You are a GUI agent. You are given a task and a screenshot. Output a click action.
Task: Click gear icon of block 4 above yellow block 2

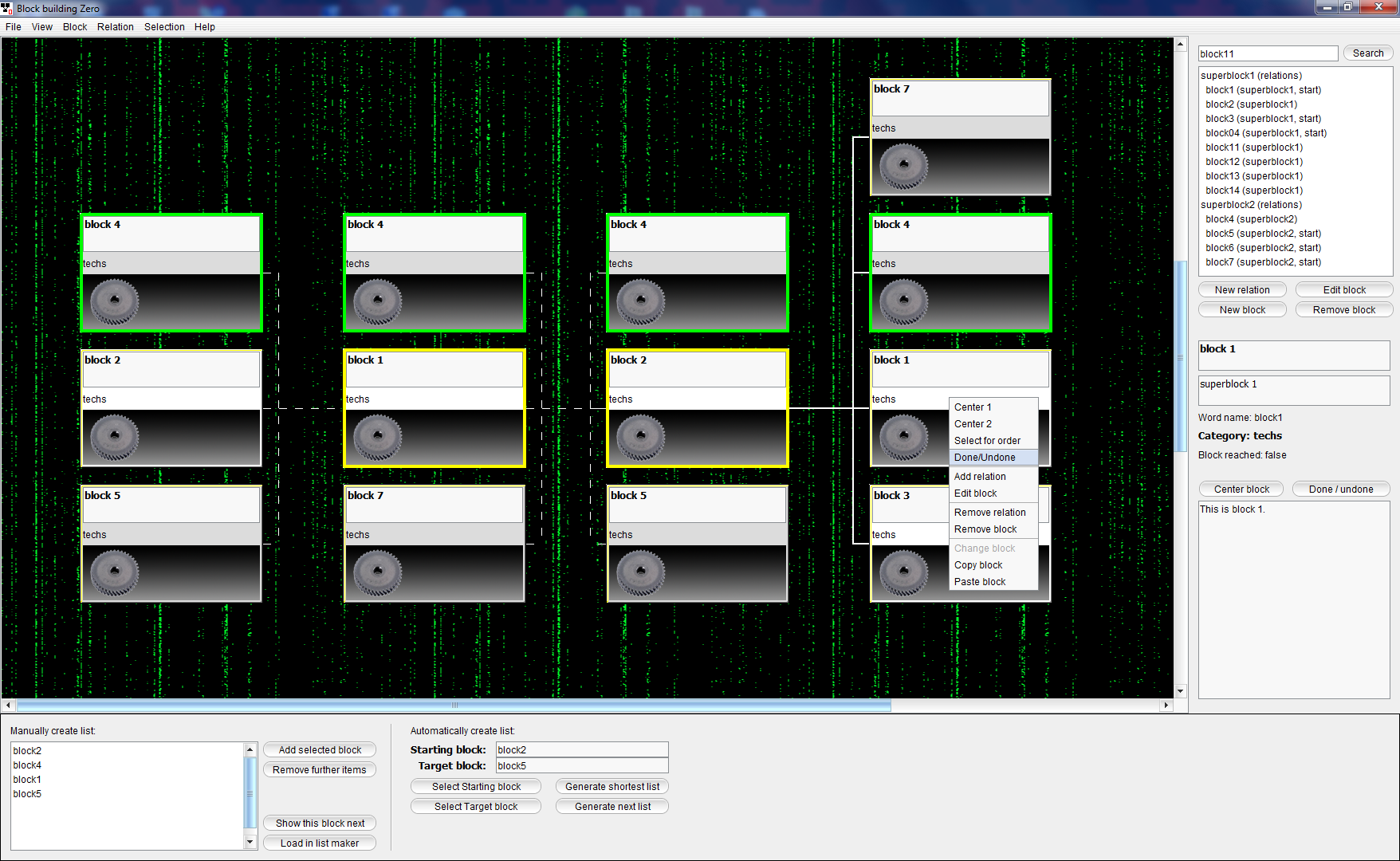pyautogui.click(x=641, y=301)
